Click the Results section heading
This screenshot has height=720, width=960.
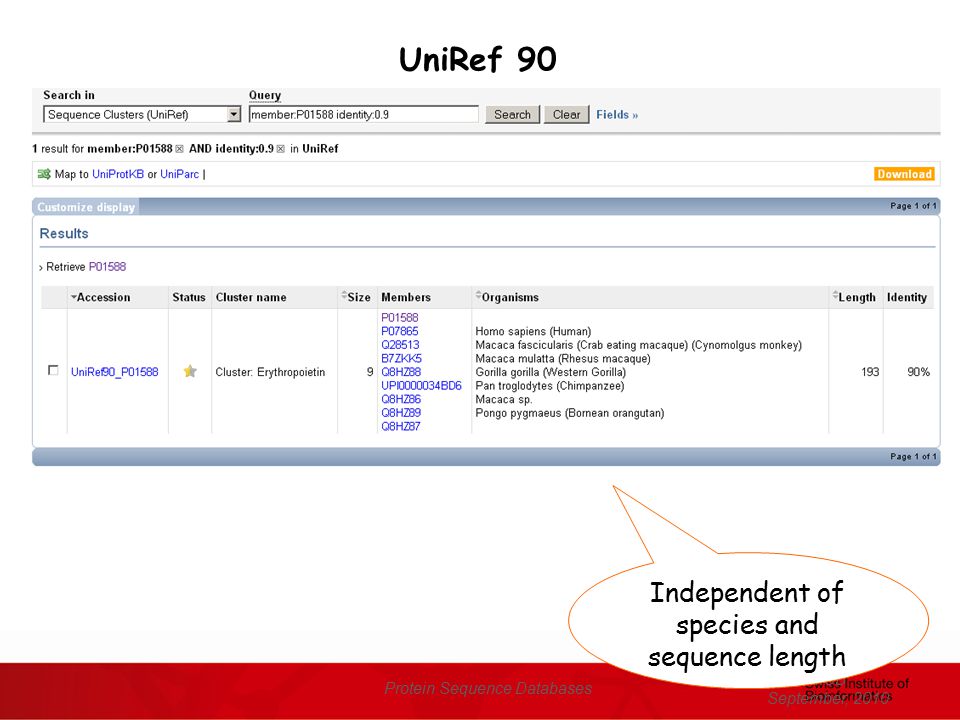click(64, 233)
